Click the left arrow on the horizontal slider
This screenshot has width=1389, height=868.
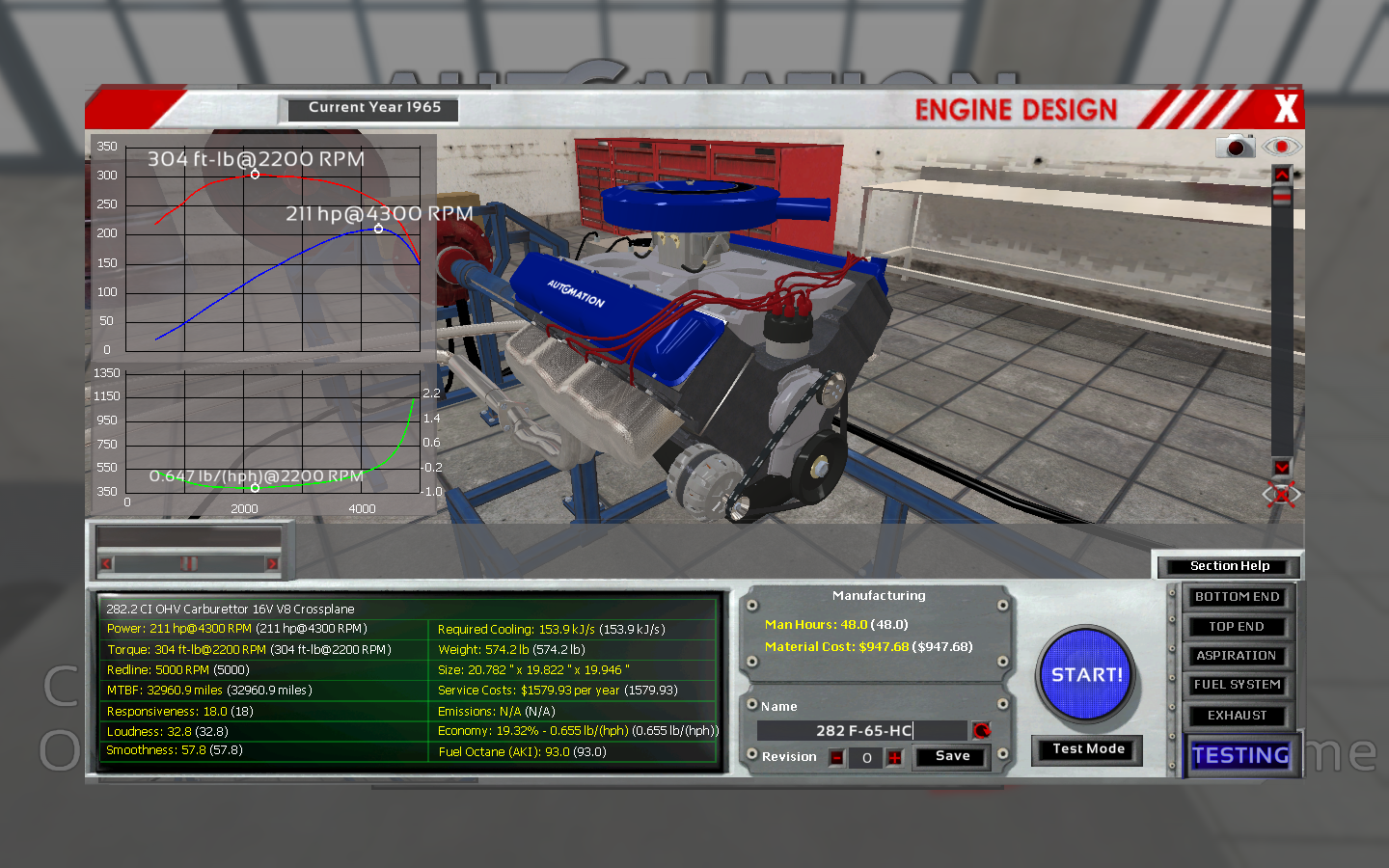pyautogui.click(x=106, y=564)
